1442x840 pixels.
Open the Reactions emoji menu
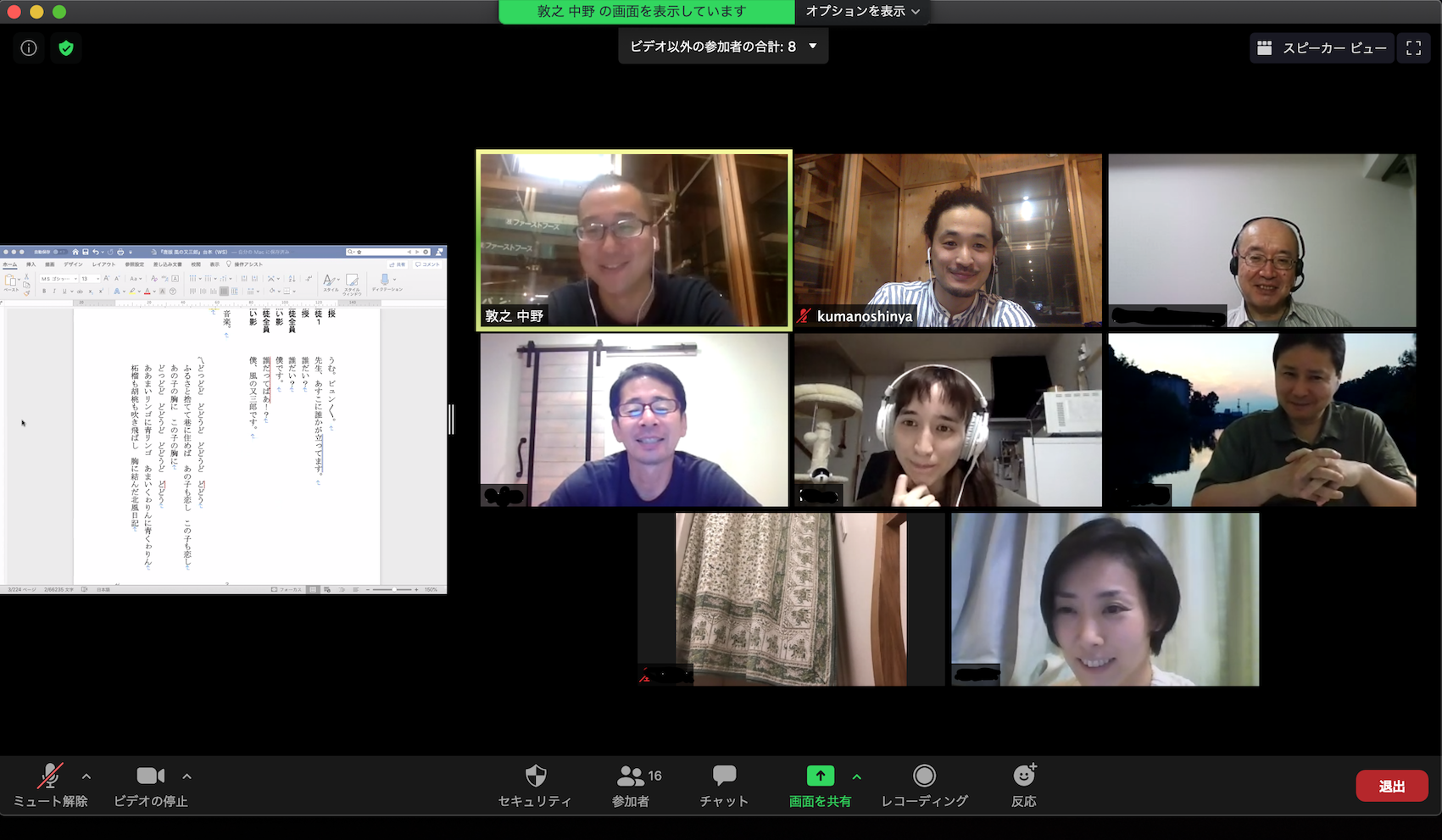click(1023, 786)
